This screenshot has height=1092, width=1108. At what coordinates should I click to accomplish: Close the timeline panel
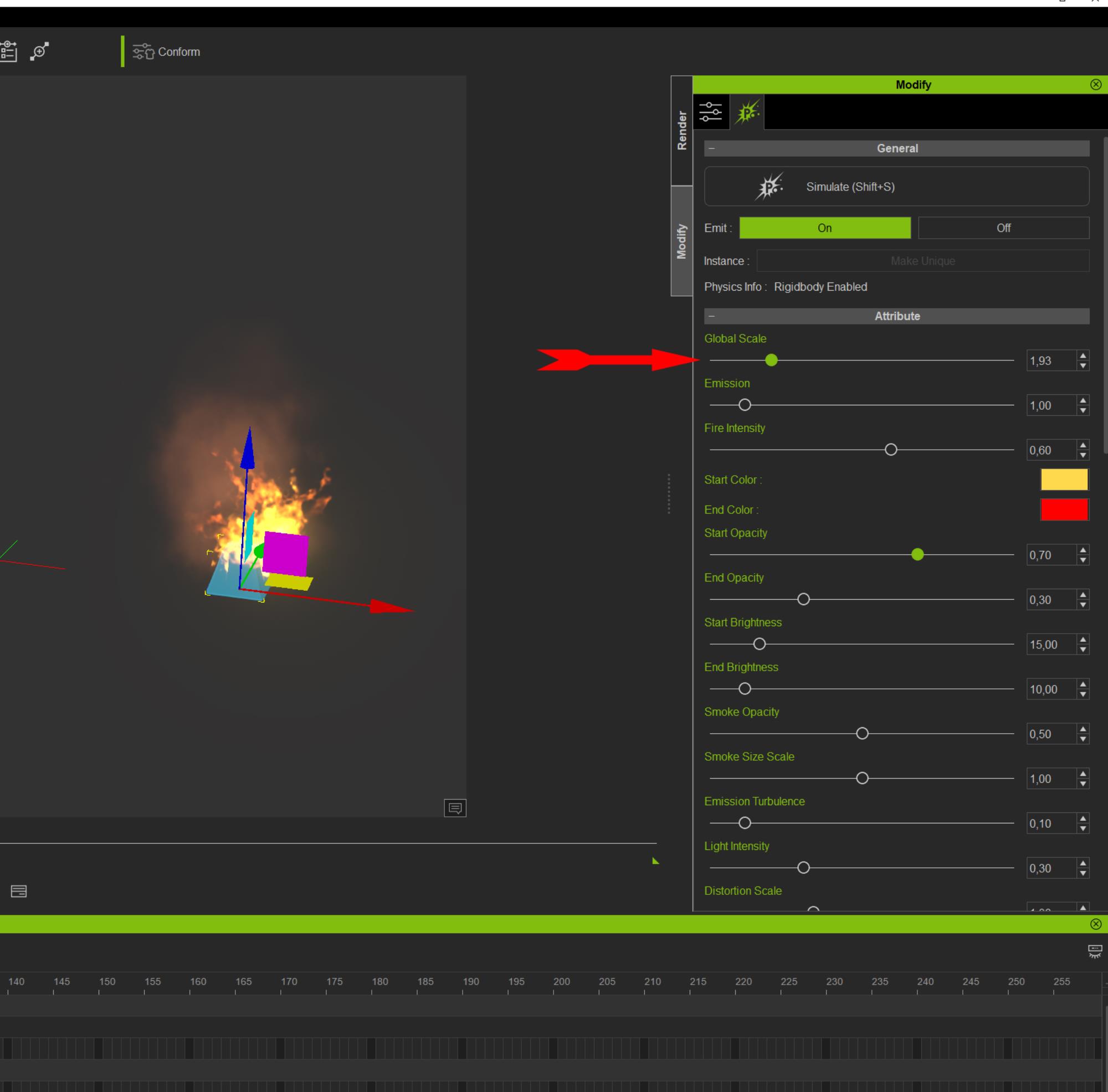click(x=1095, y=924)
